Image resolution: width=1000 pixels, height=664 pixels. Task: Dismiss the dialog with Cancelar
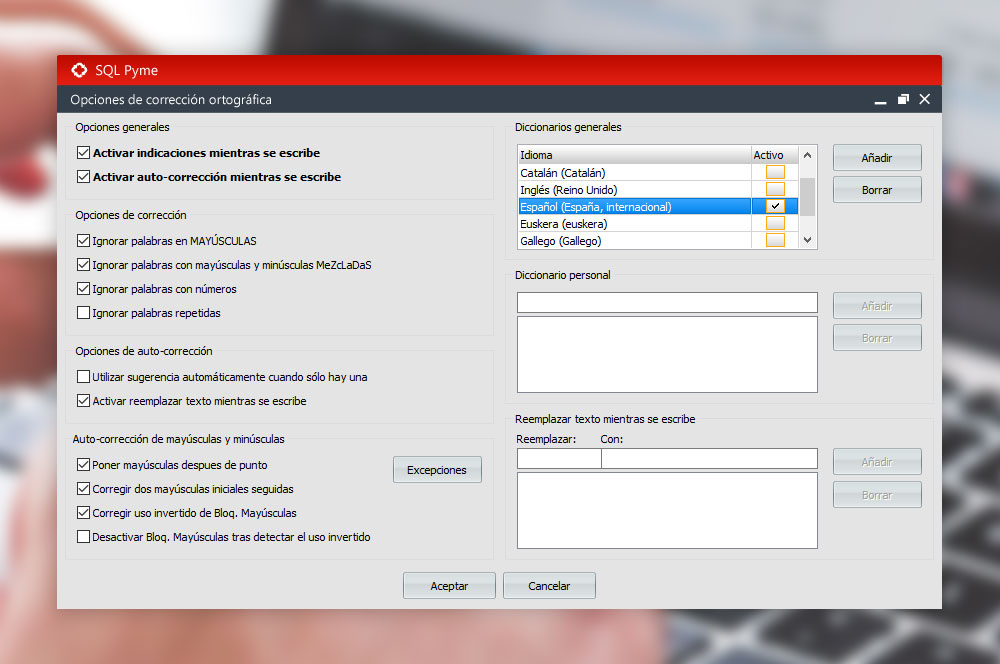pyautogui.click(x=549, y=585)
